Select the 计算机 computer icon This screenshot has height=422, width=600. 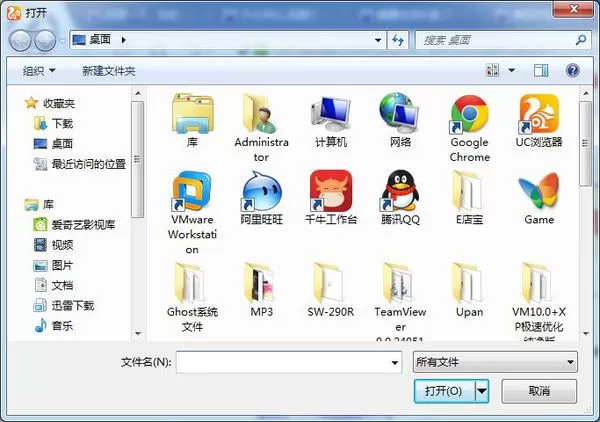click(x=331, y=114)
